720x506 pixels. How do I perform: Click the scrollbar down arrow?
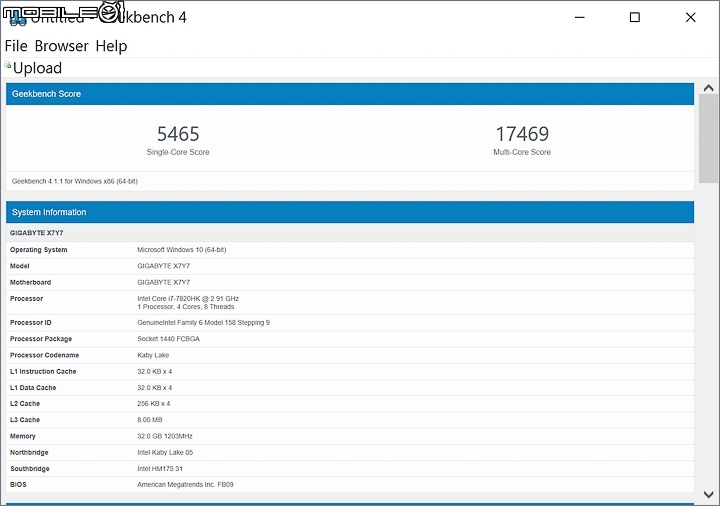[x=709, y=495]
